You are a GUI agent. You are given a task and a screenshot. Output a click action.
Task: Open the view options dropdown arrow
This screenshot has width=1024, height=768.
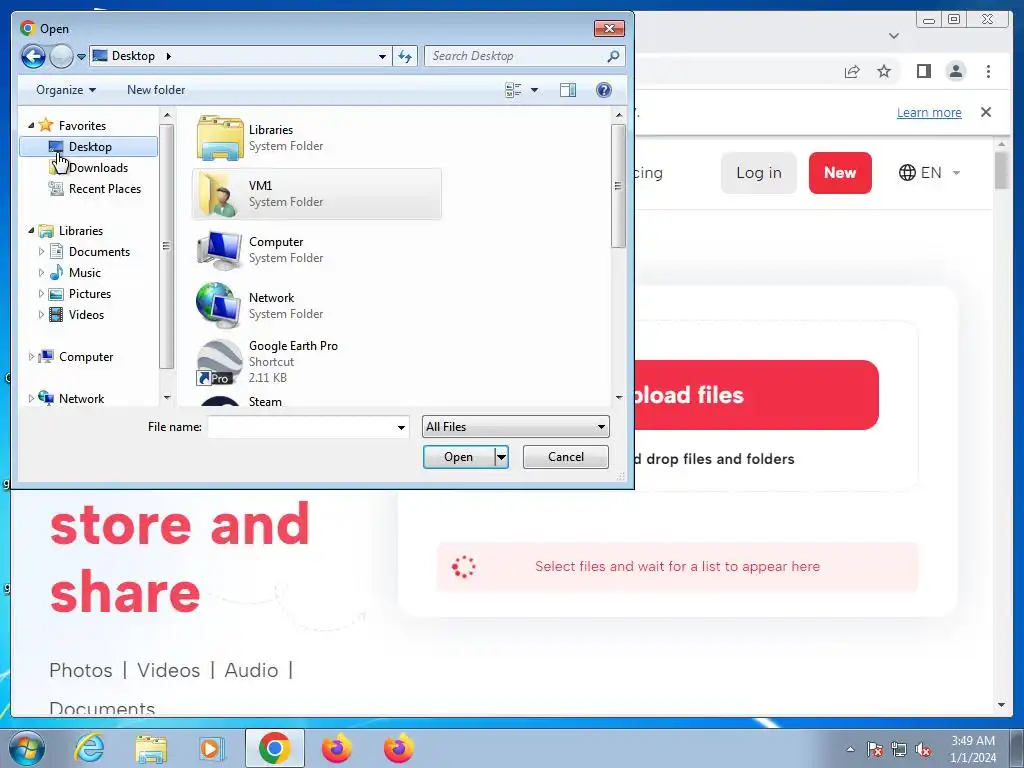(534, 90)
